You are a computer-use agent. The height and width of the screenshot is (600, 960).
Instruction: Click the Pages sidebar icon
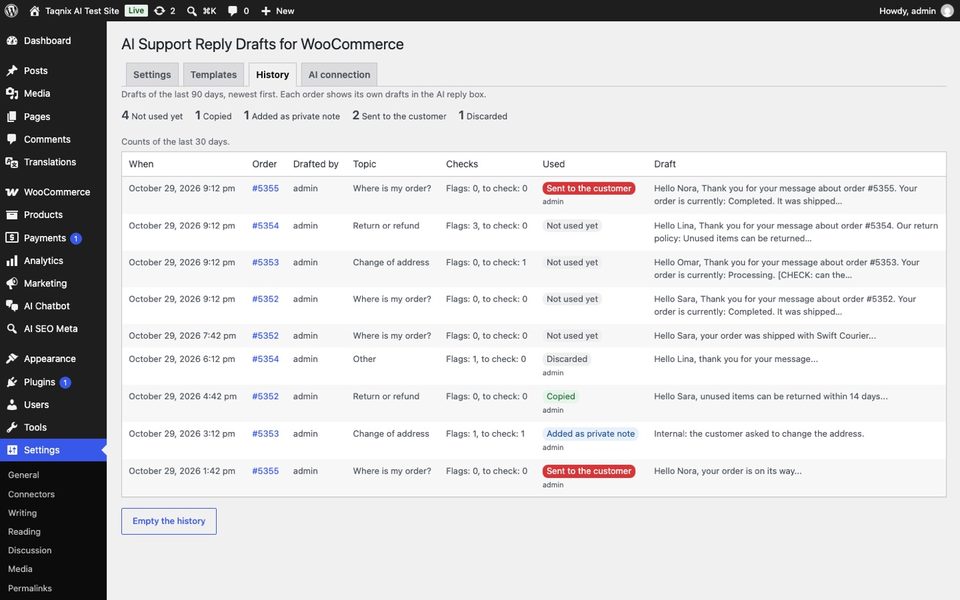point(12,116)
